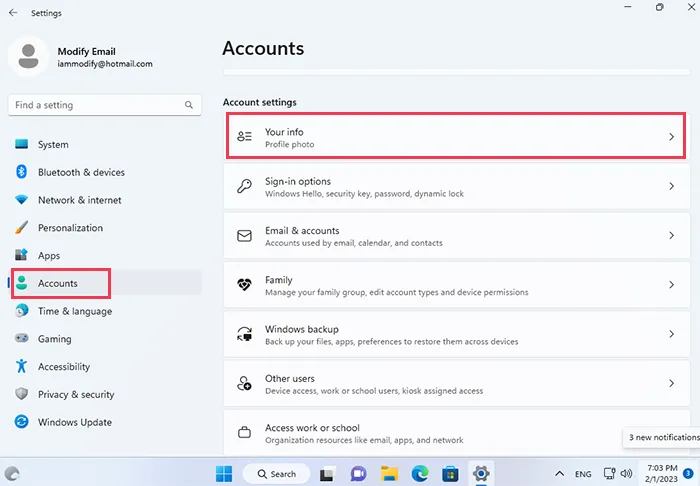Click the Email & accounts envelope icon
The height and width of the screenshot is (486, 700).
click(x=244, y=235)
